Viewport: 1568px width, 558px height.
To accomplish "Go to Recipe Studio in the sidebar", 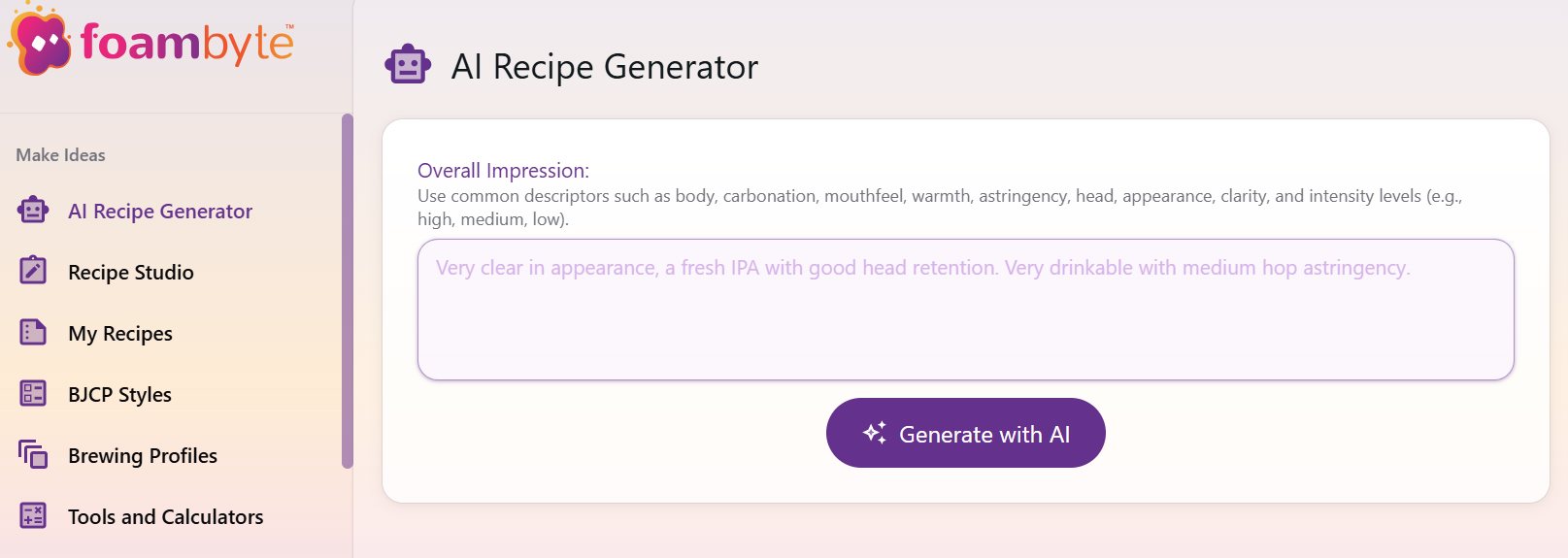I will (131, 273).
